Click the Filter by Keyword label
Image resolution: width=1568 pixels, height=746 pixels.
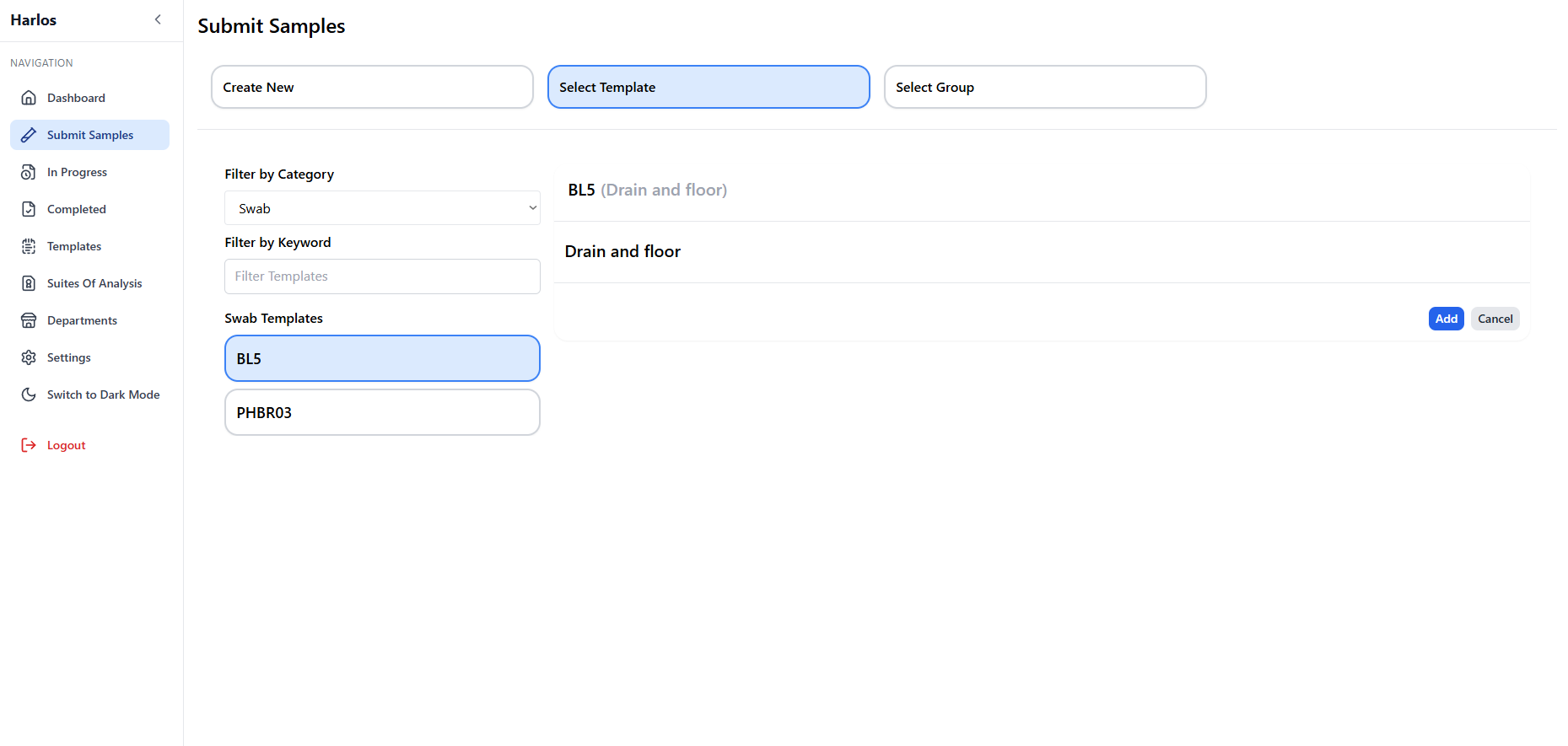[277, 242]
